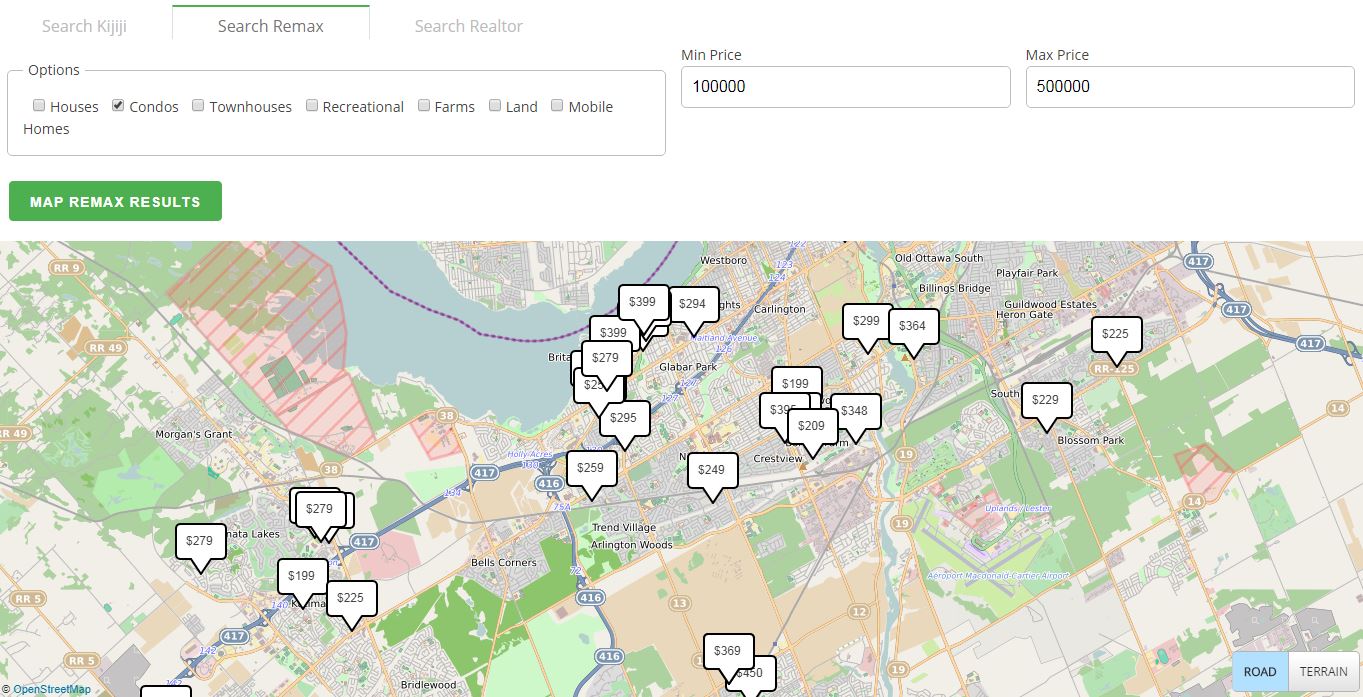Open the OpenStreetMap attribution link

coord(52,689)
